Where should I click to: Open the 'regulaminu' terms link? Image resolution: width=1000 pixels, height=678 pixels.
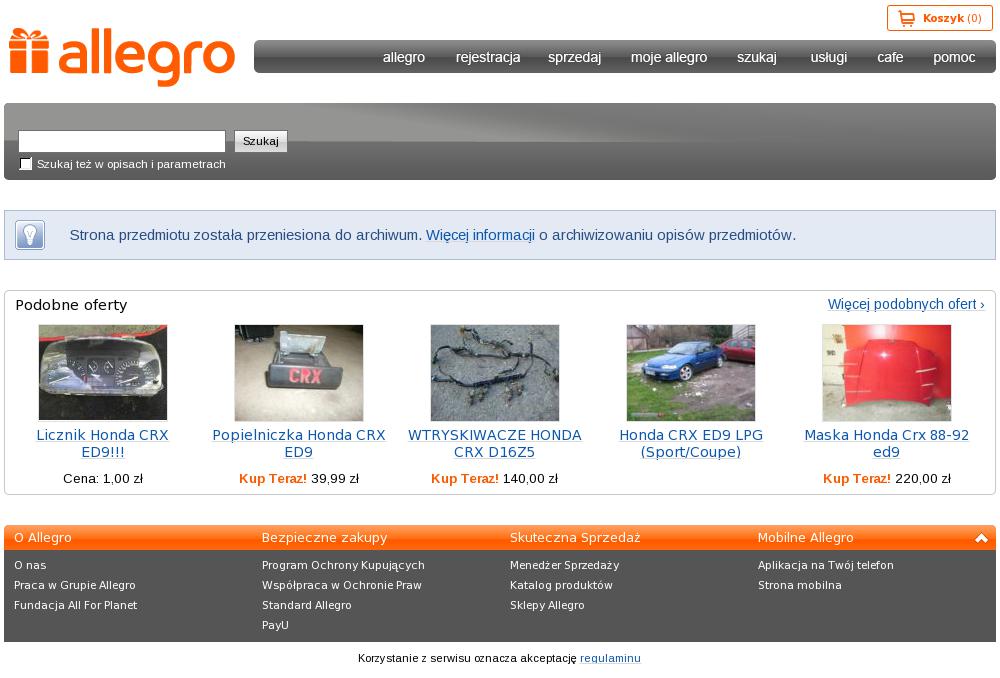tap(610, 658)
